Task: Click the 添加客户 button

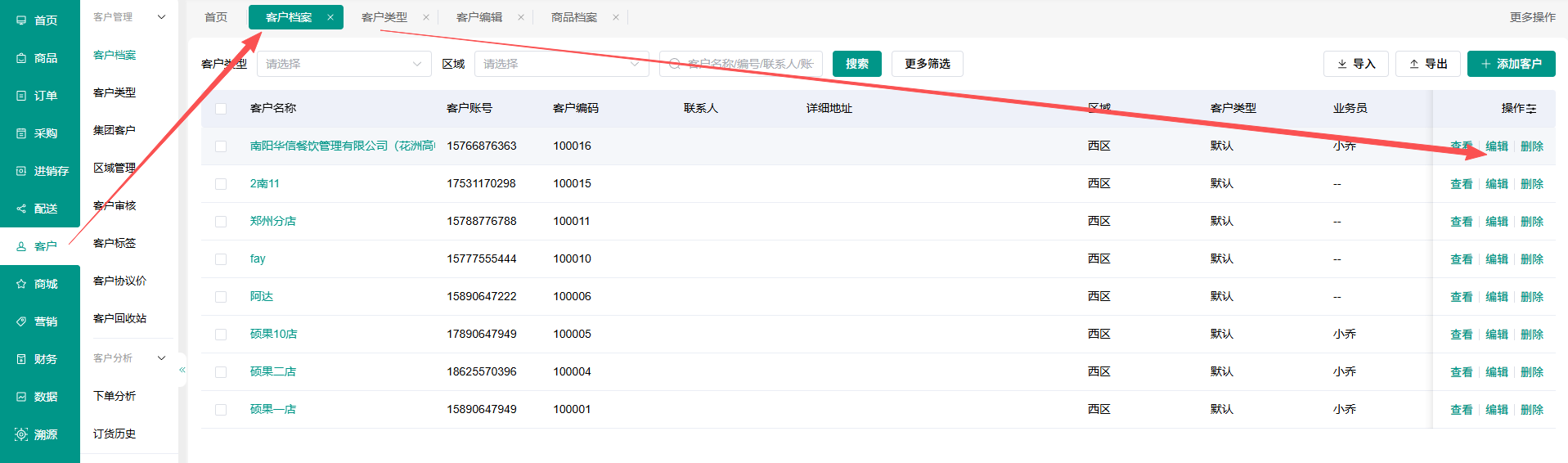Action: 1512,64
